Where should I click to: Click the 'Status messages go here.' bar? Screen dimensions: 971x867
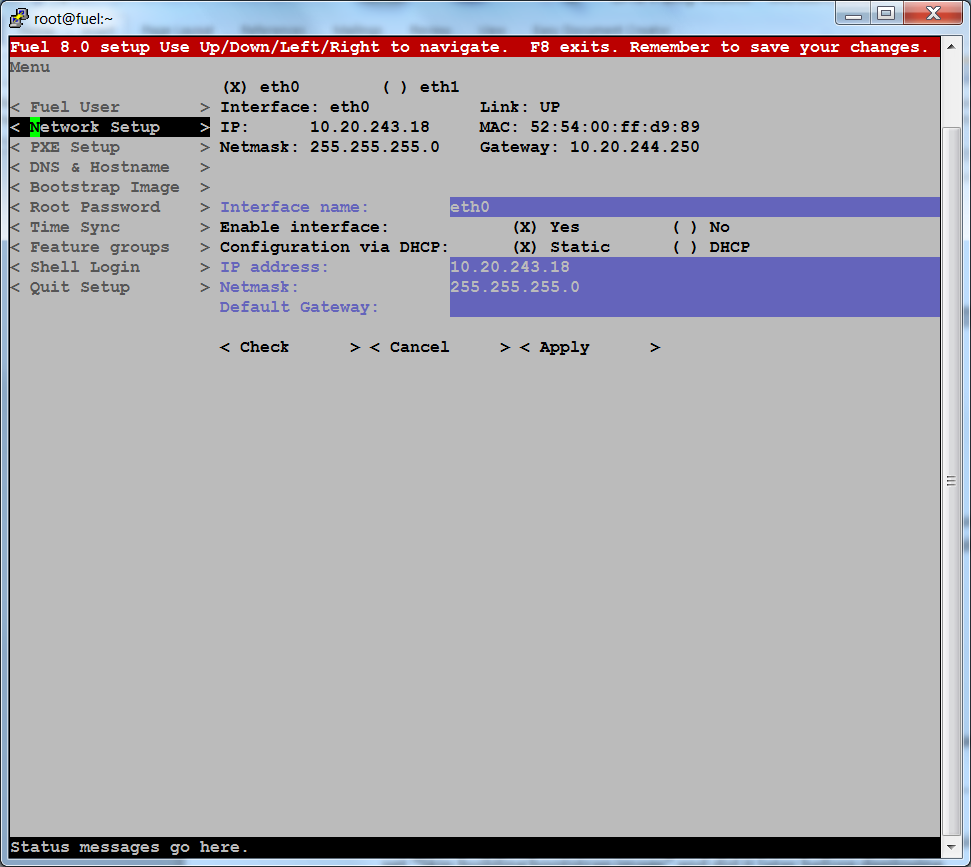pos(475,847)
